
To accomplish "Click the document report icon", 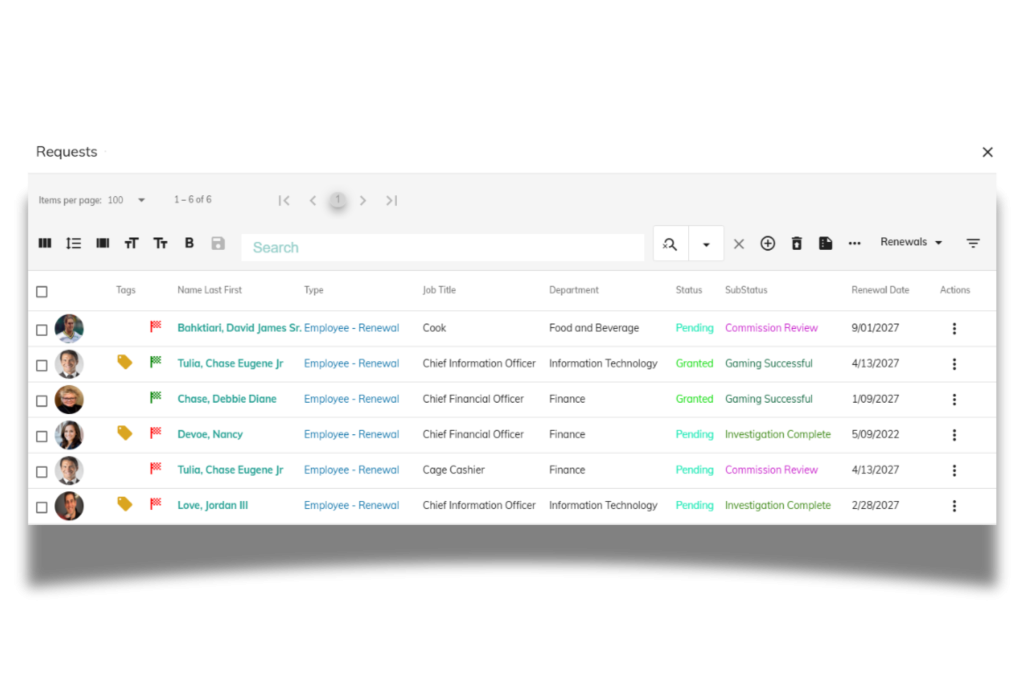I will 825,243.
